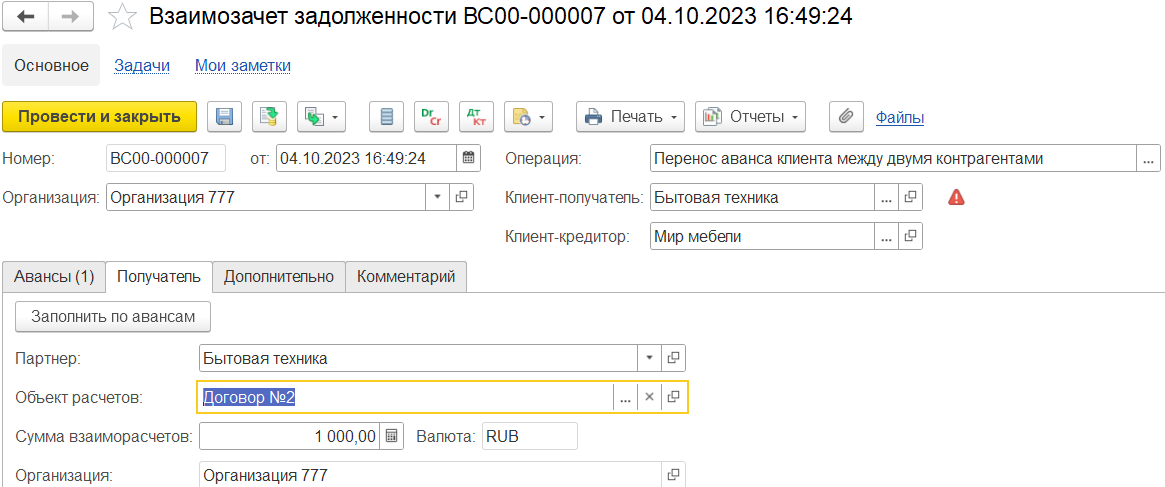Click the paperclip attachment icon
Screen dimensions: 1165x487
tap(846, 117)
